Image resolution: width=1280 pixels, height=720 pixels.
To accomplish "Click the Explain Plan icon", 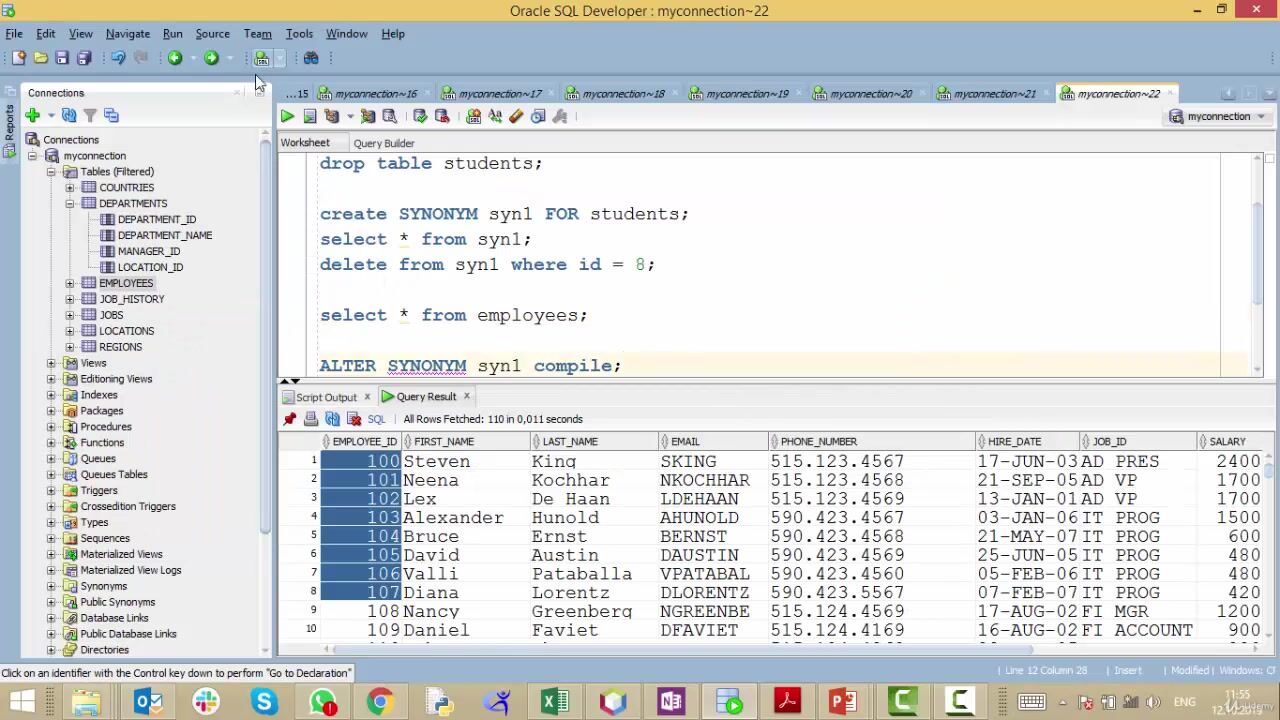I will (332, 117).
